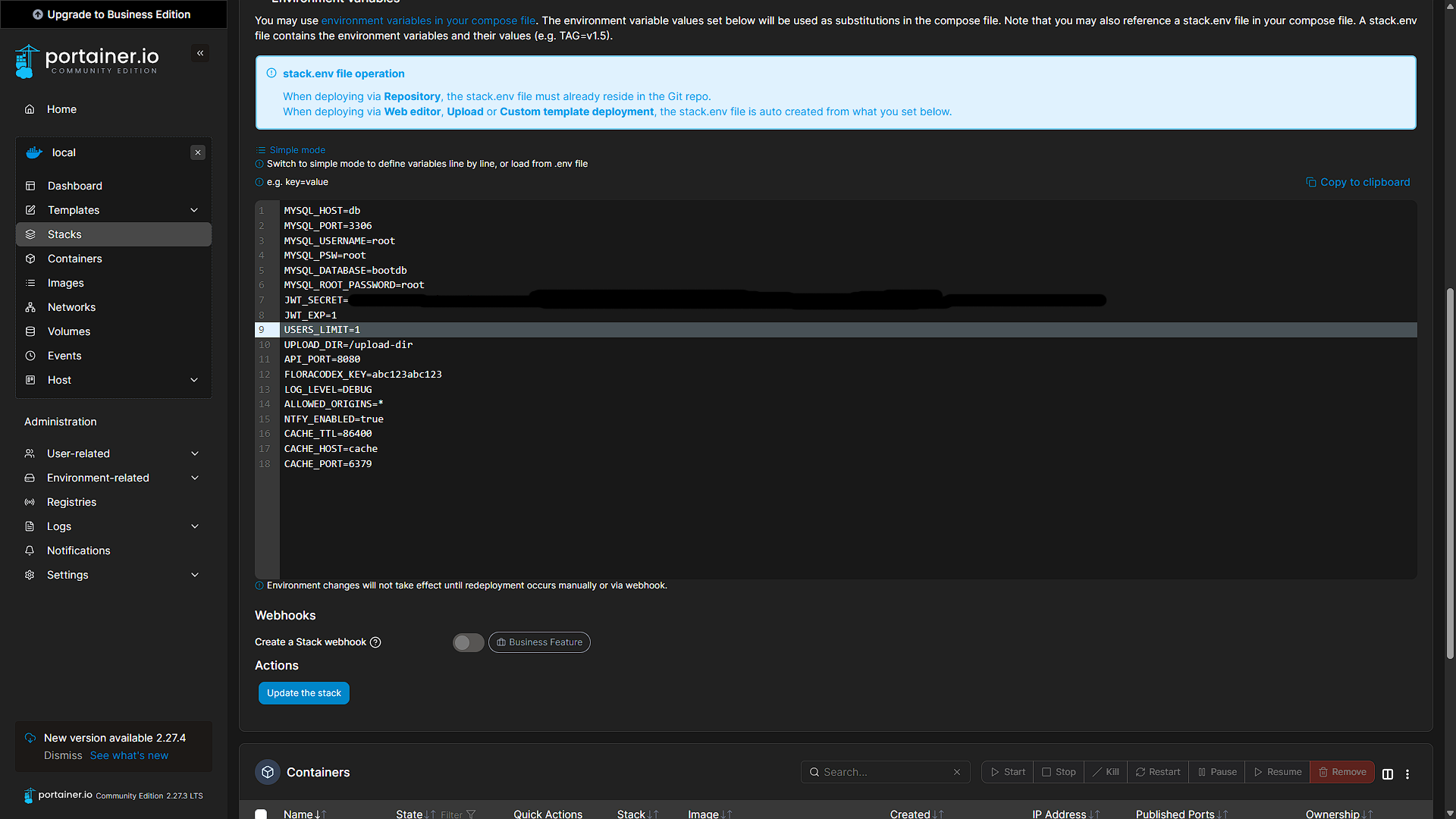
Task: Click the webhook help question-mark icon
Action: (x=375, y=642)
